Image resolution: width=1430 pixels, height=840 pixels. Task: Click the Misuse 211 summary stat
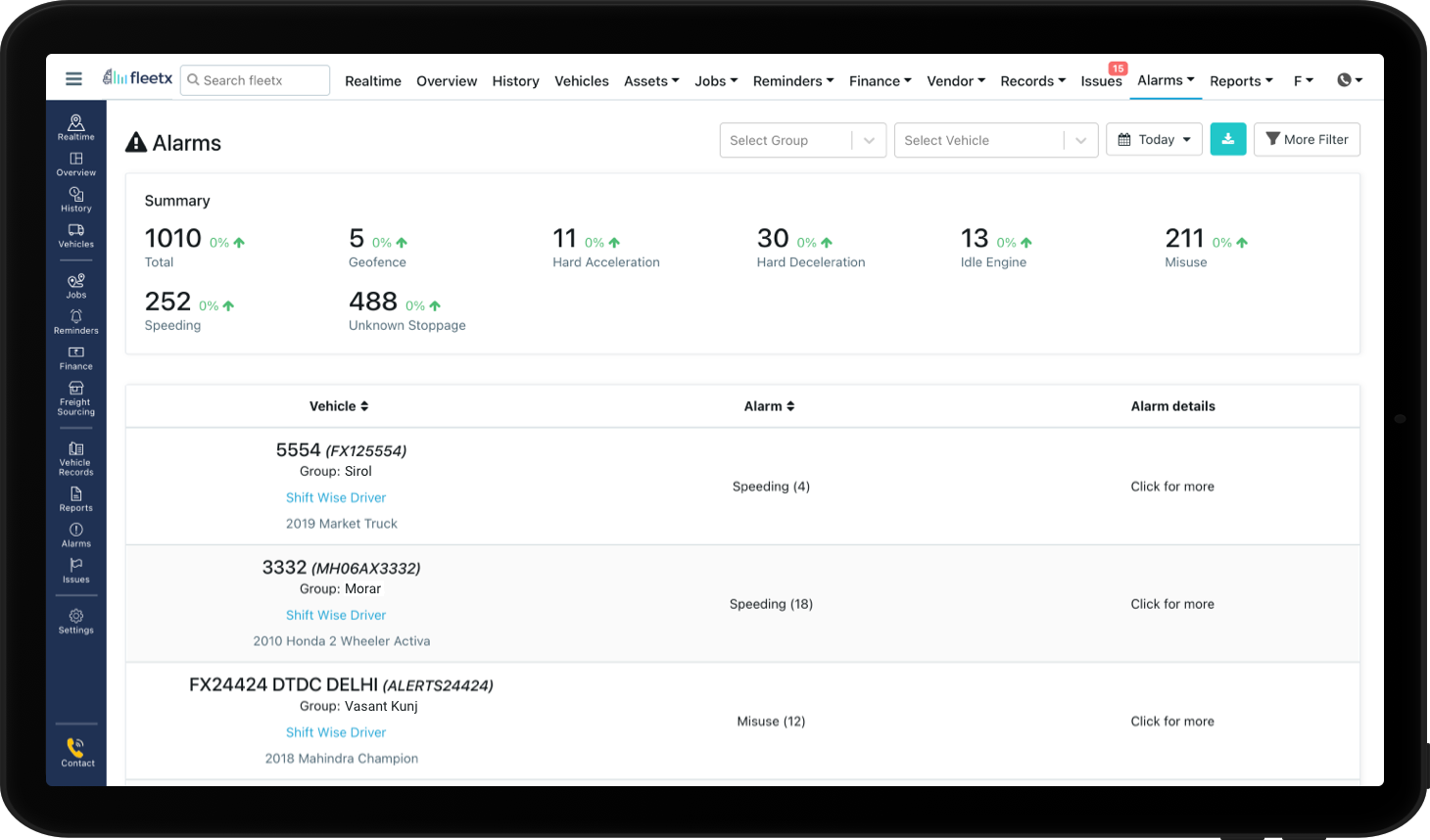(1206, 247)
